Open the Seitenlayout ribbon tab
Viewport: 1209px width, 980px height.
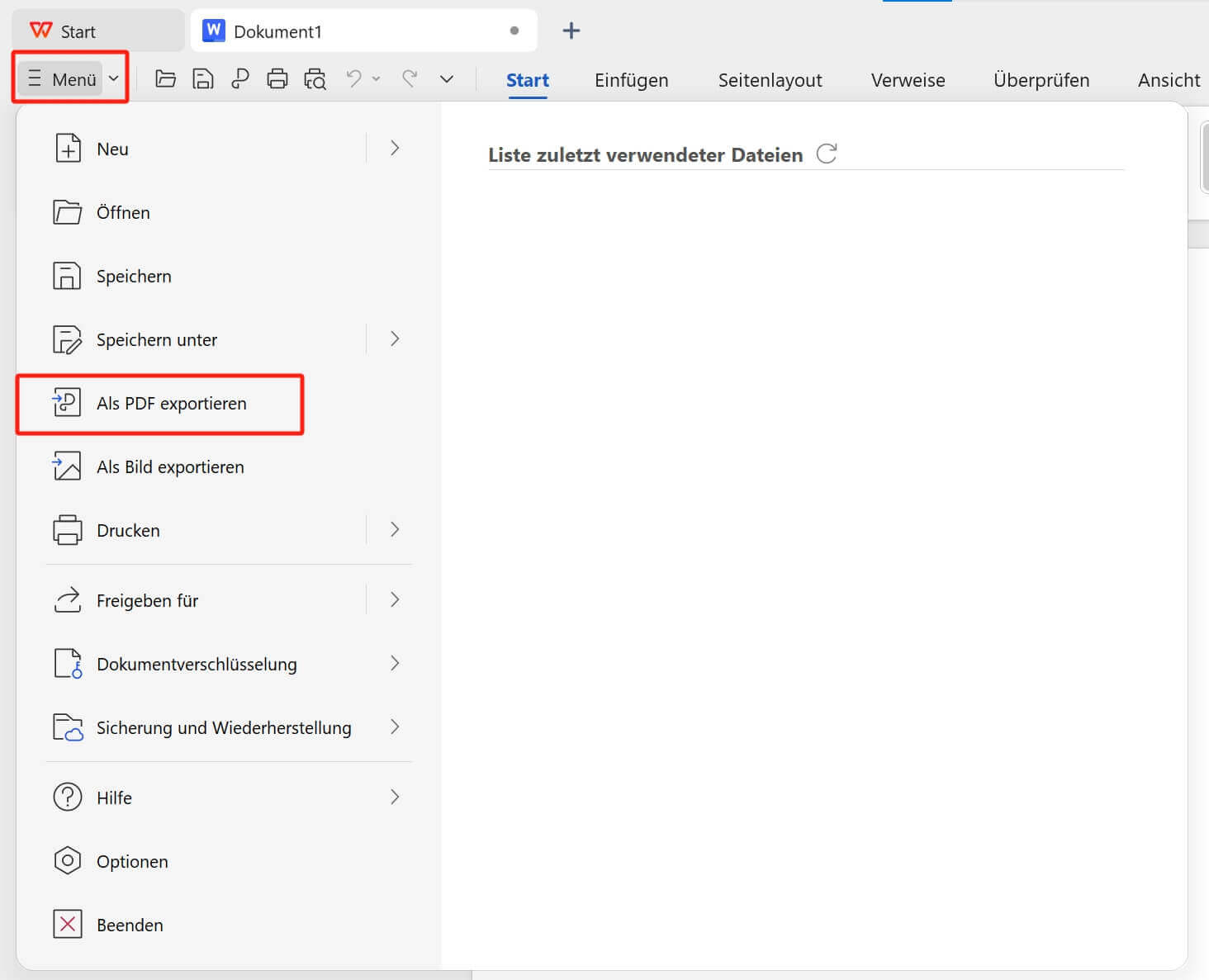(x=770, y=80)
